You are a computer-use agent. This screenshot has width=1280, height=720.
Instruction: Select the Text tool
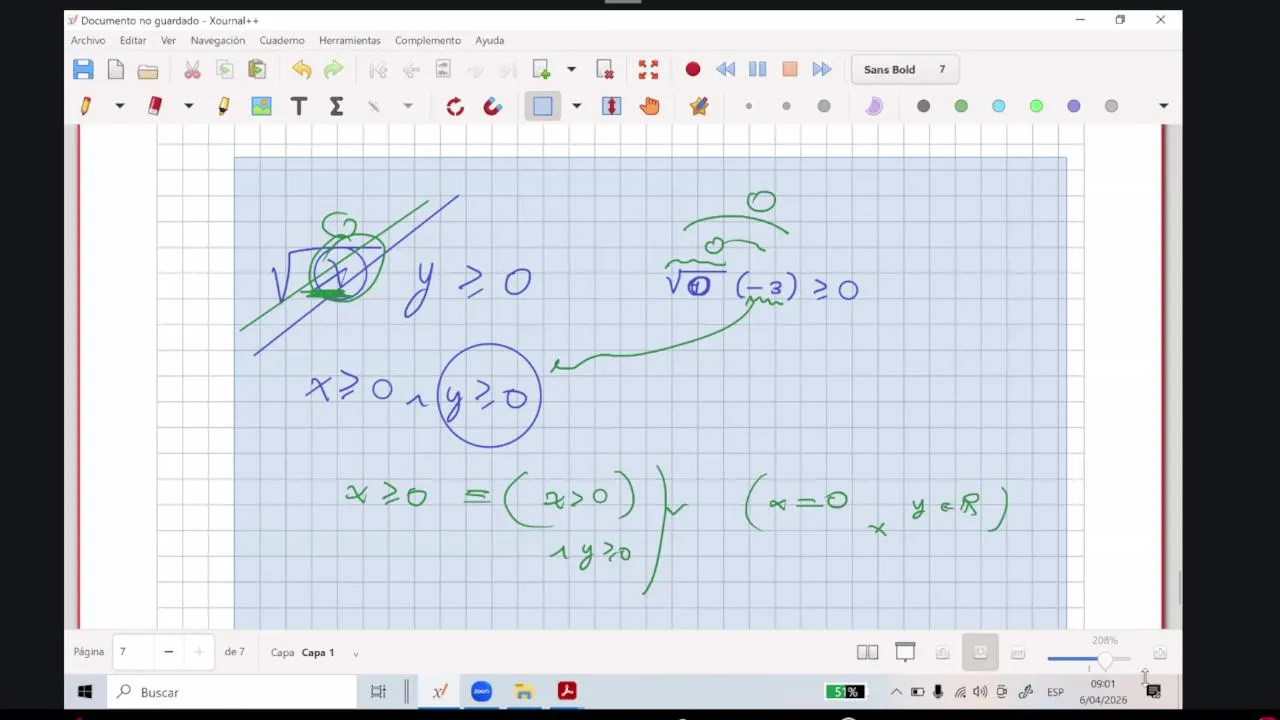pyautogui.click(x=298, y=106)
